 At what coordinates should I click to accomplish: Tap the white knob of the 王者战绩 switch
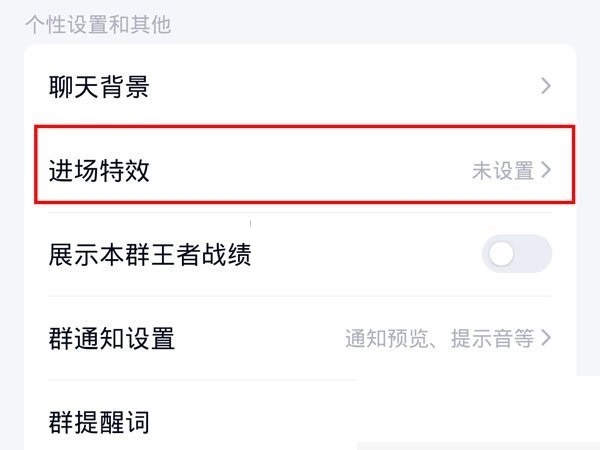click(502, 254)
